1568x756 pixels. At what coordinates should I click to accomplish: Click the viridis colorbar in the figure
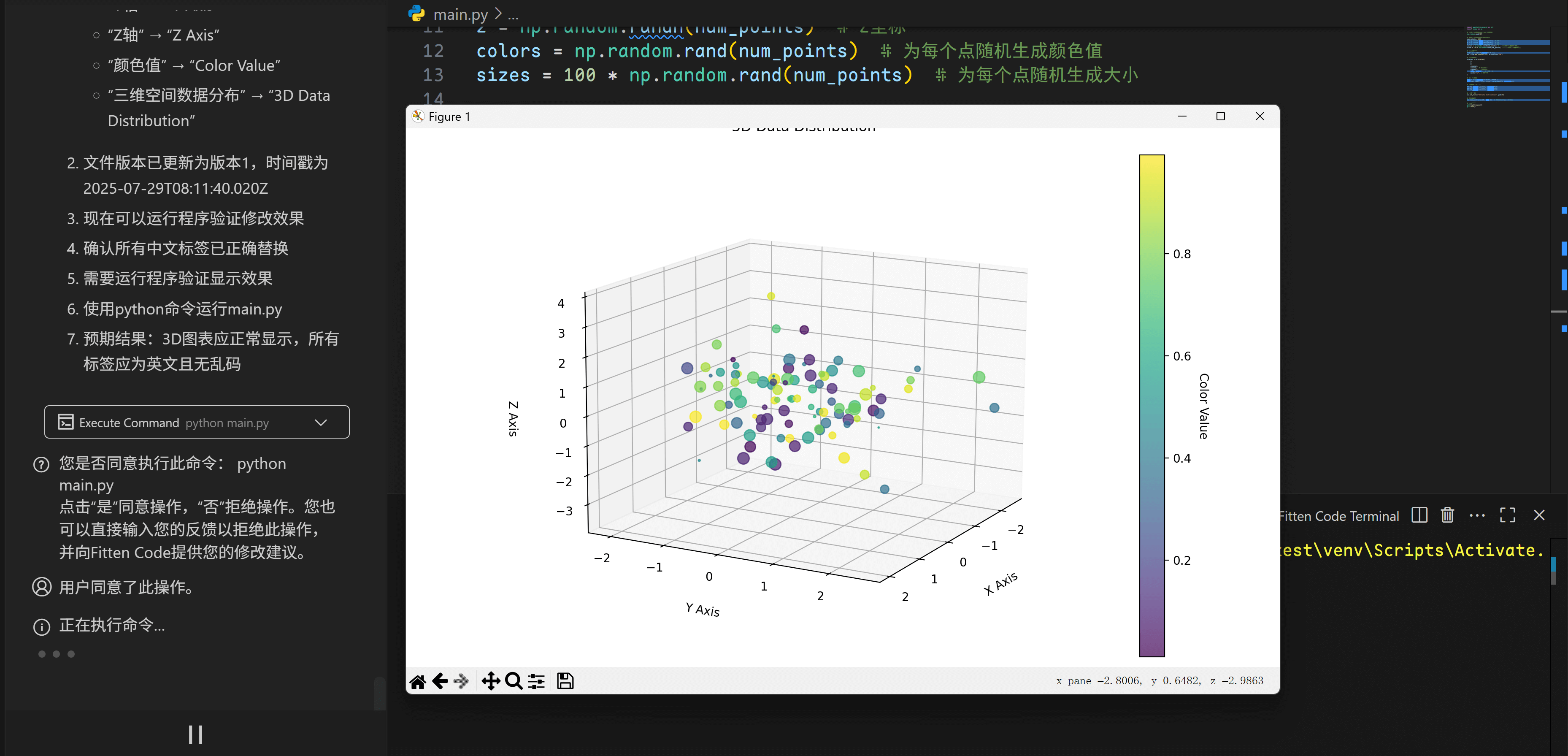pos(1152,405)
